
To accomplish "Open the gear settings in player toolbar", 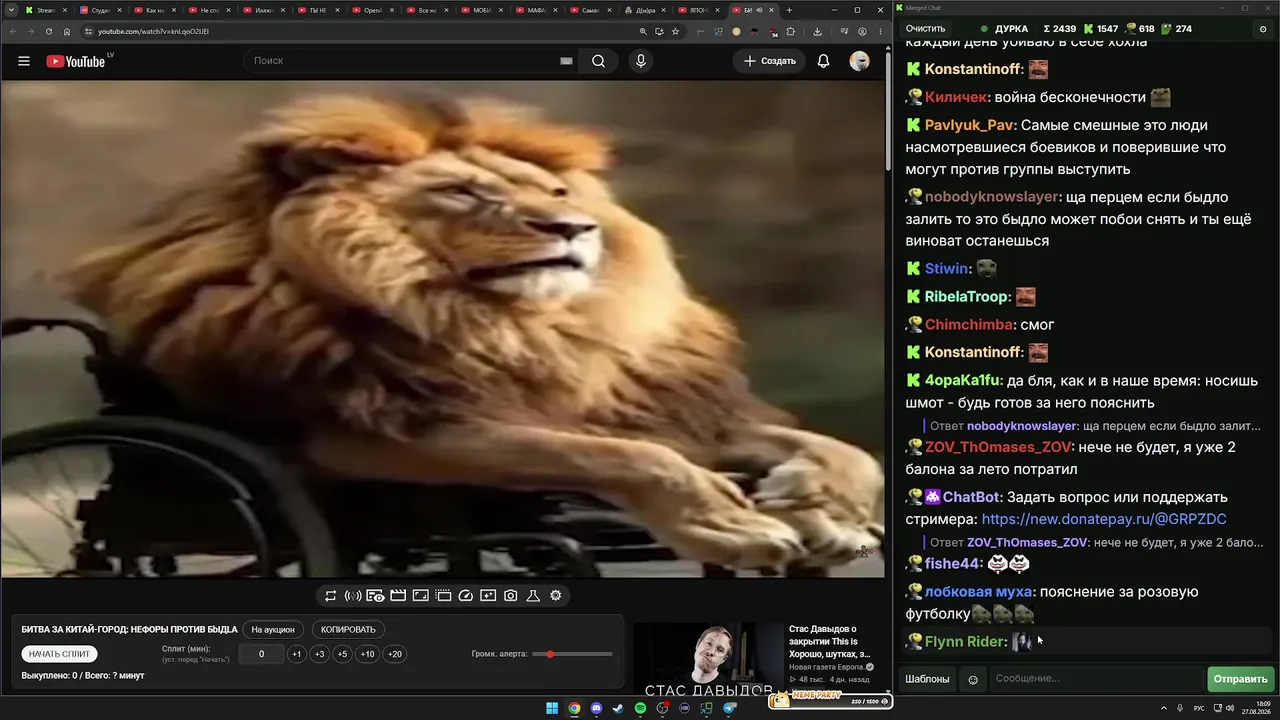I will coord(556,596).
